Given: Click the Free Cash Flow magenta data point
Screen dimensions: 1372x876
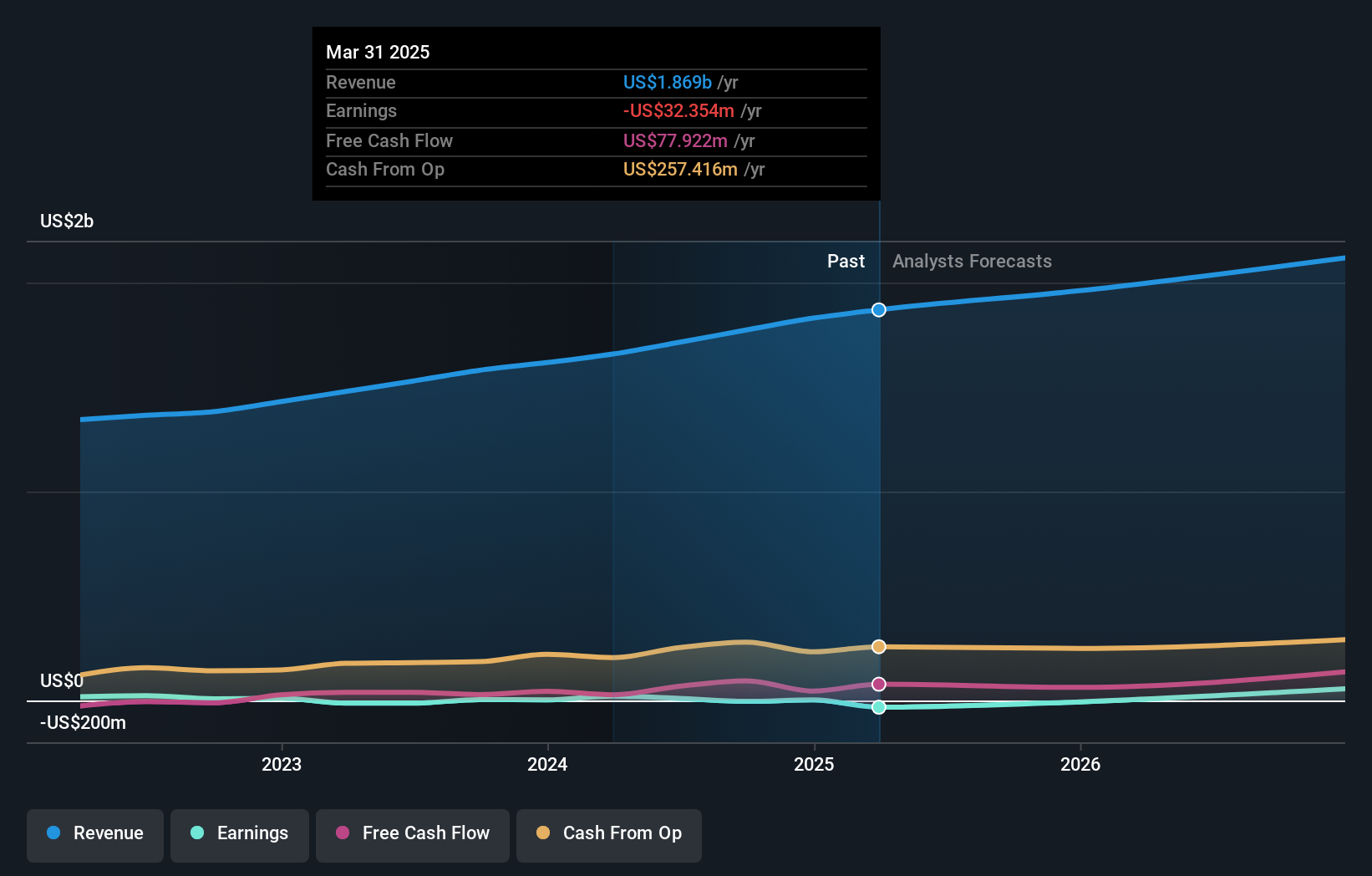Looking at the screenshot, I should point(879,685).
